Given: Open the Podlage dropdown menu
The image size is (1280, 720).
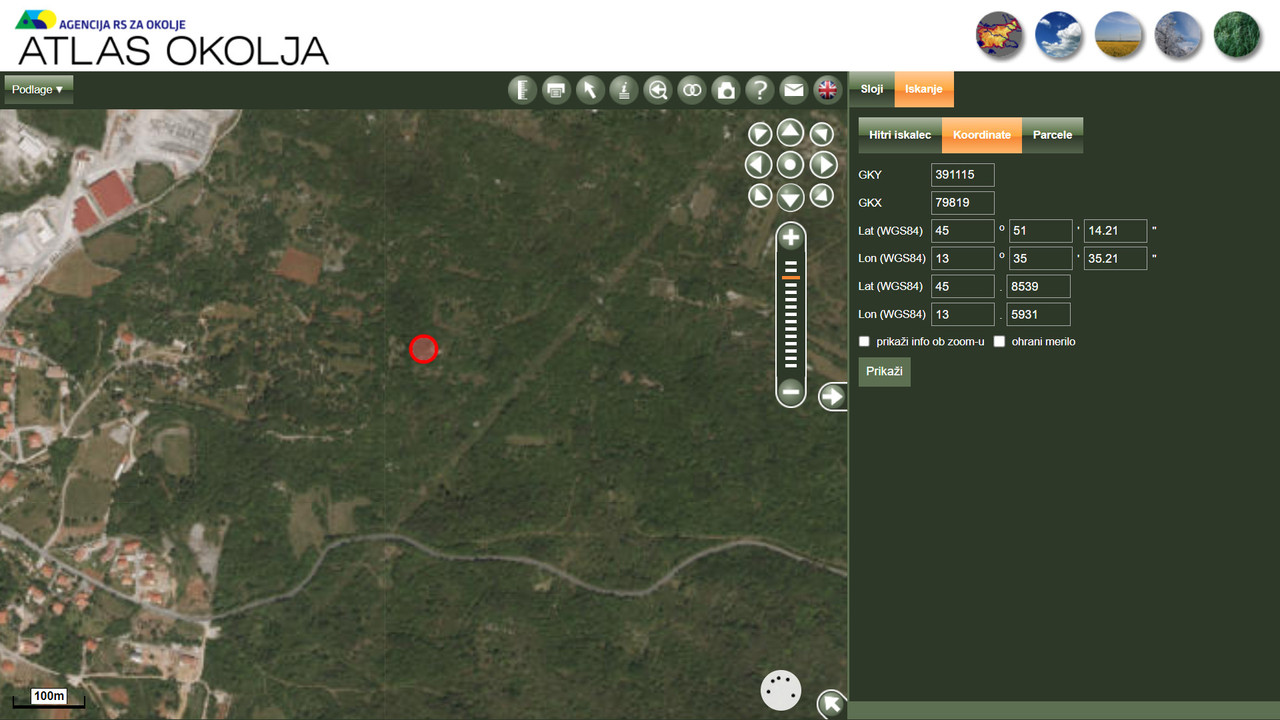Looking at the screenshot, I should coord(38,90).
